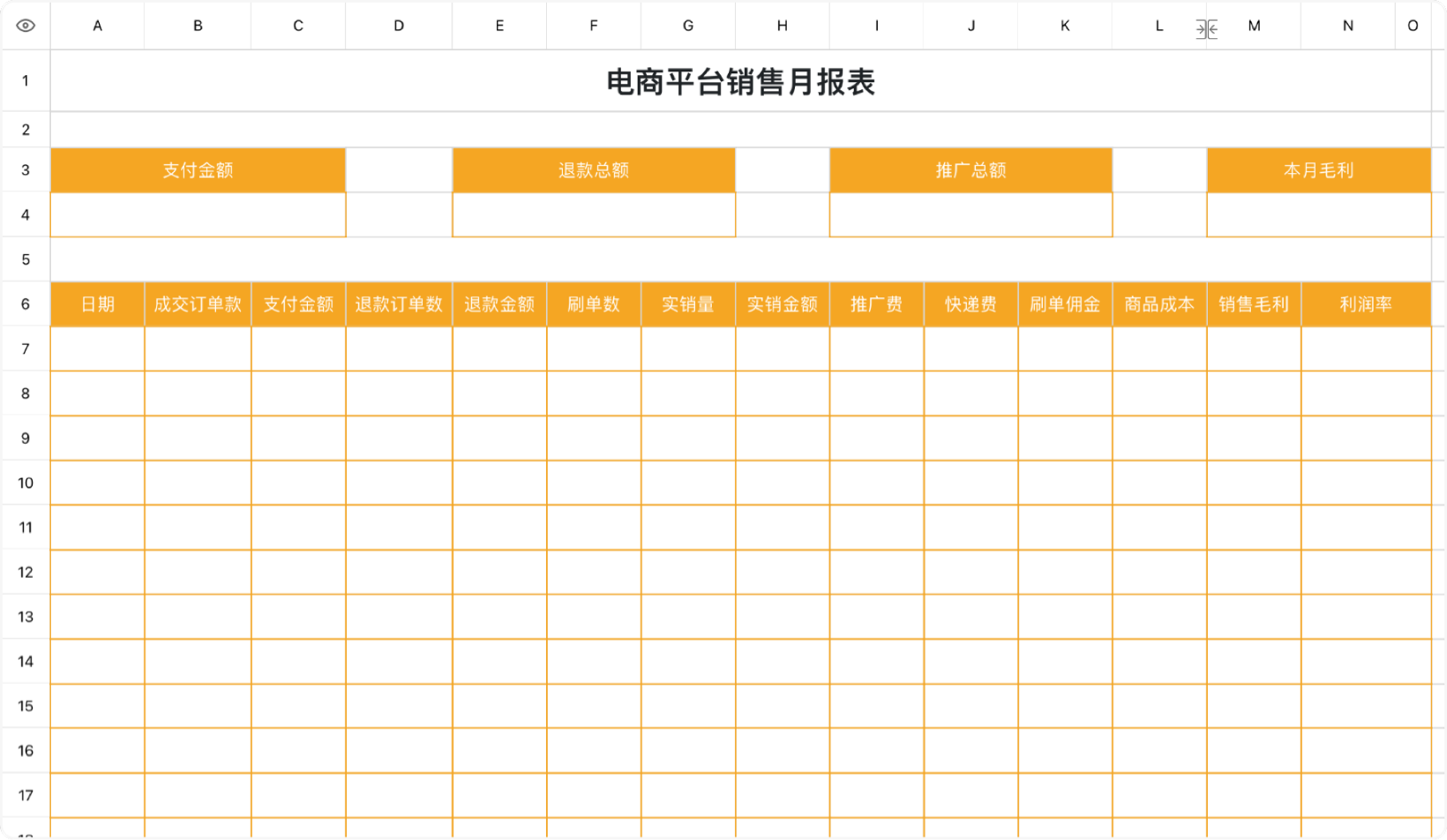Click the 刷单佣金 column heading
Image resolution: width=1447 pixels, height=840 pixels.
1065,304
